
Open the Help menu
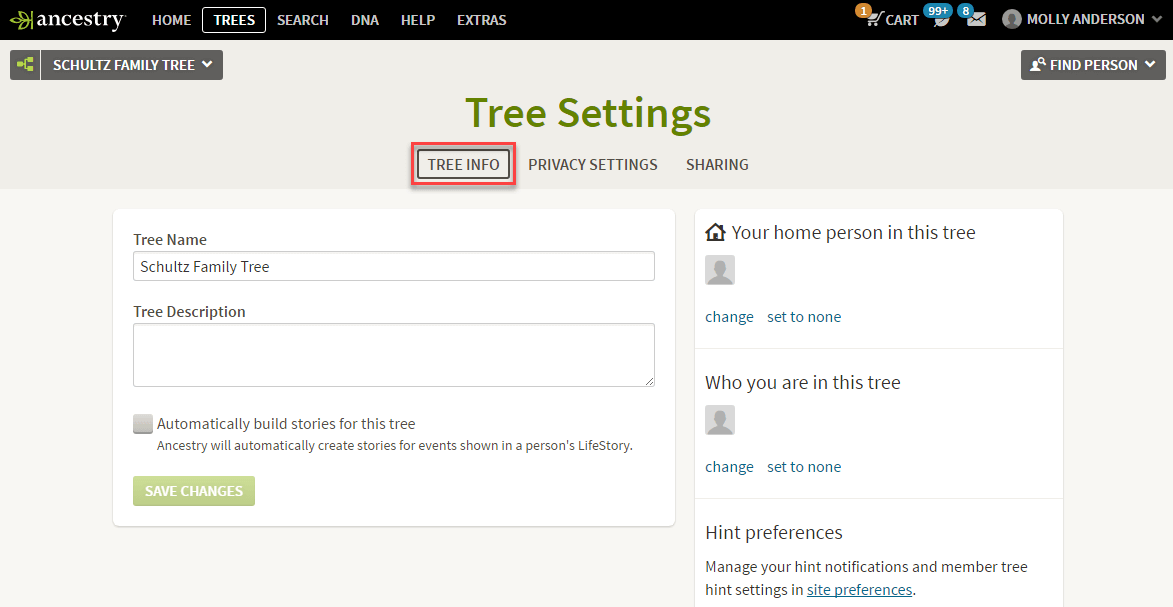pyautogui.click(x=417, y=20)
